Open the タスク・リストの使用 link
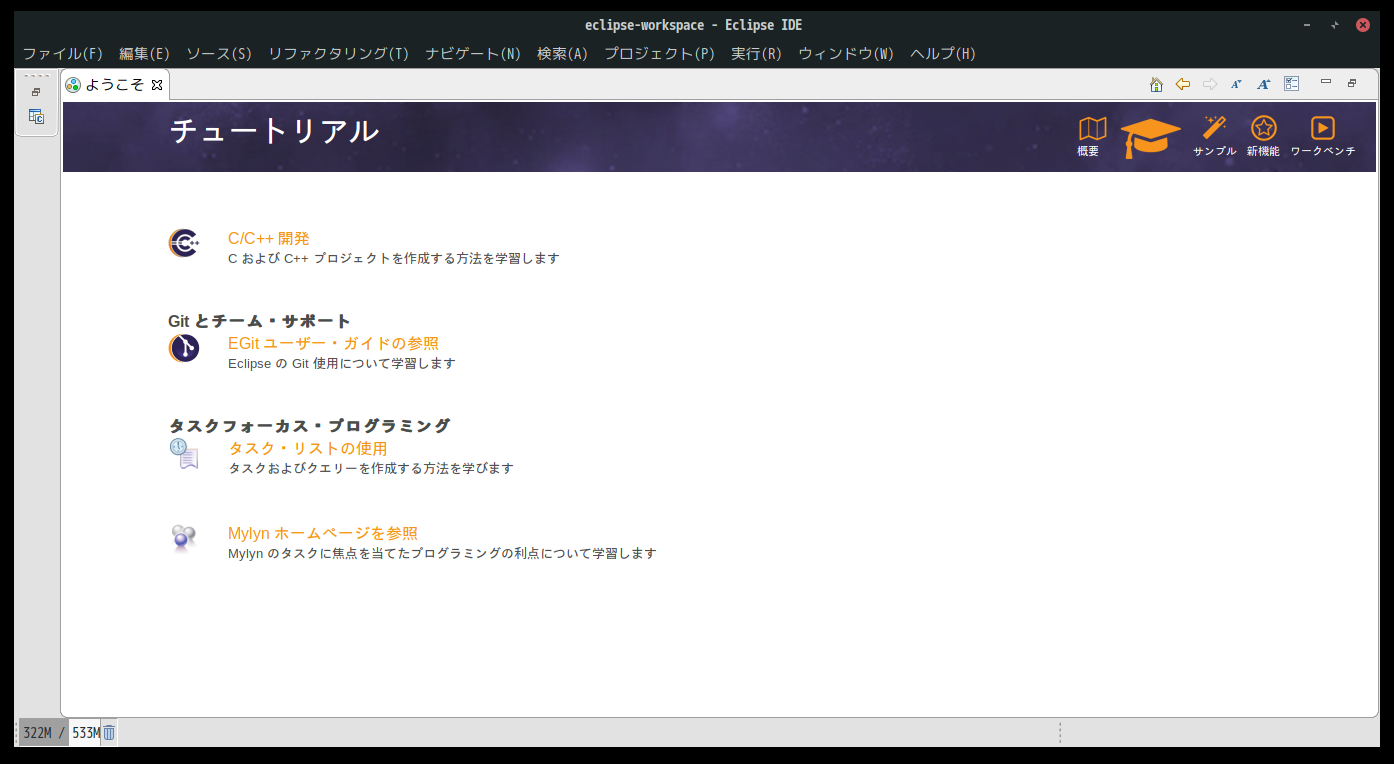The image size is (1394, 764). (308, 448)
